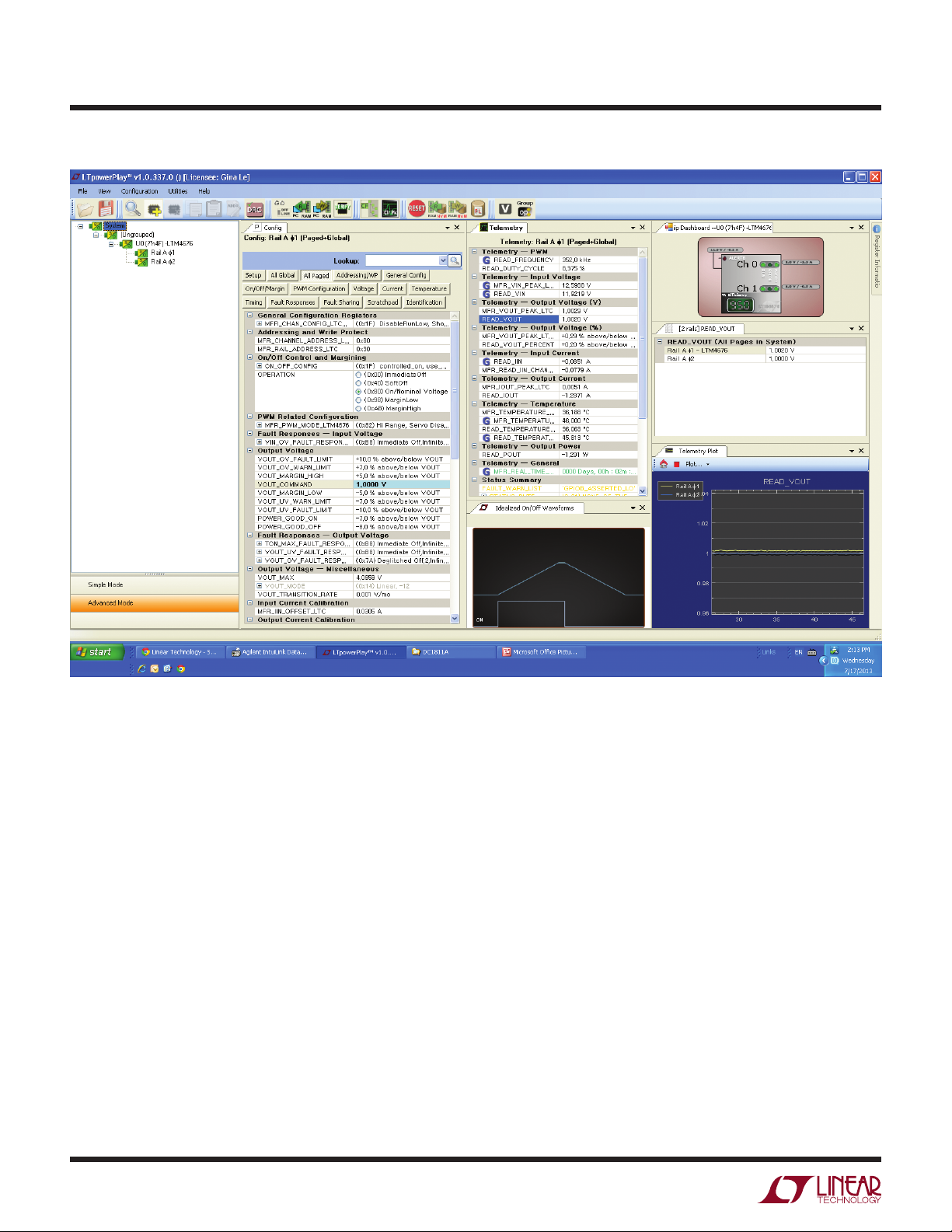952x1232 pixels.
Task: Open the Utilities menu
Action: tap(177, 191)
